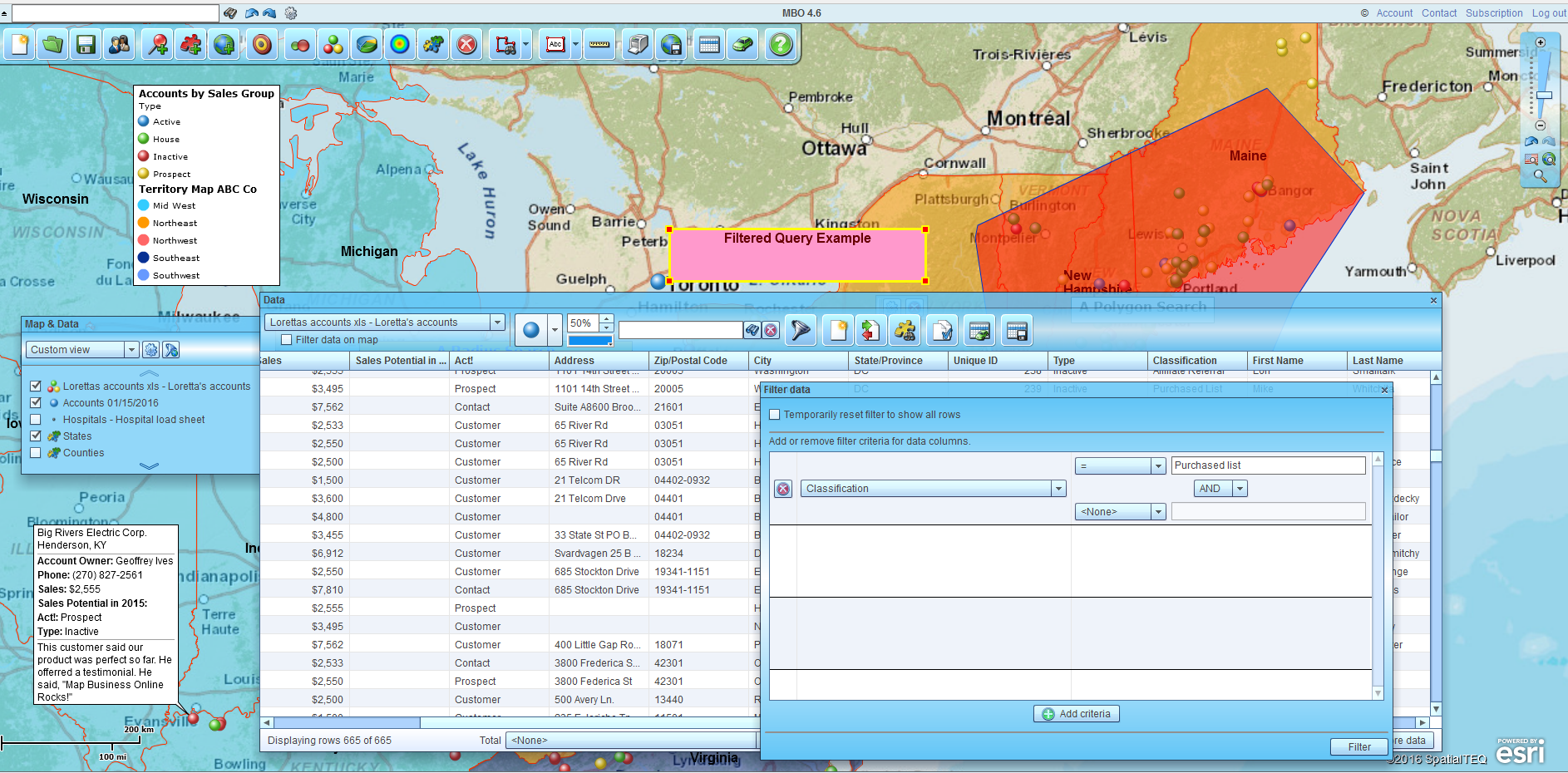
Task: Open the data table grid icon in main toolbar
Action: pos(709,44)
